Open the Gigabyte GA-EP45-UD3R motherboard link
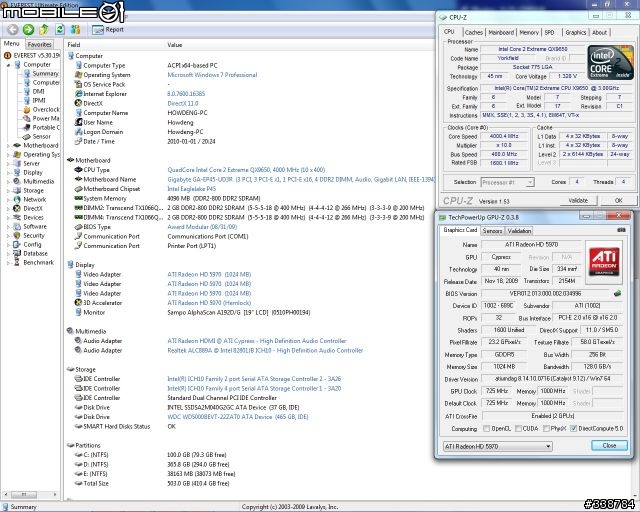 [301, 179]
